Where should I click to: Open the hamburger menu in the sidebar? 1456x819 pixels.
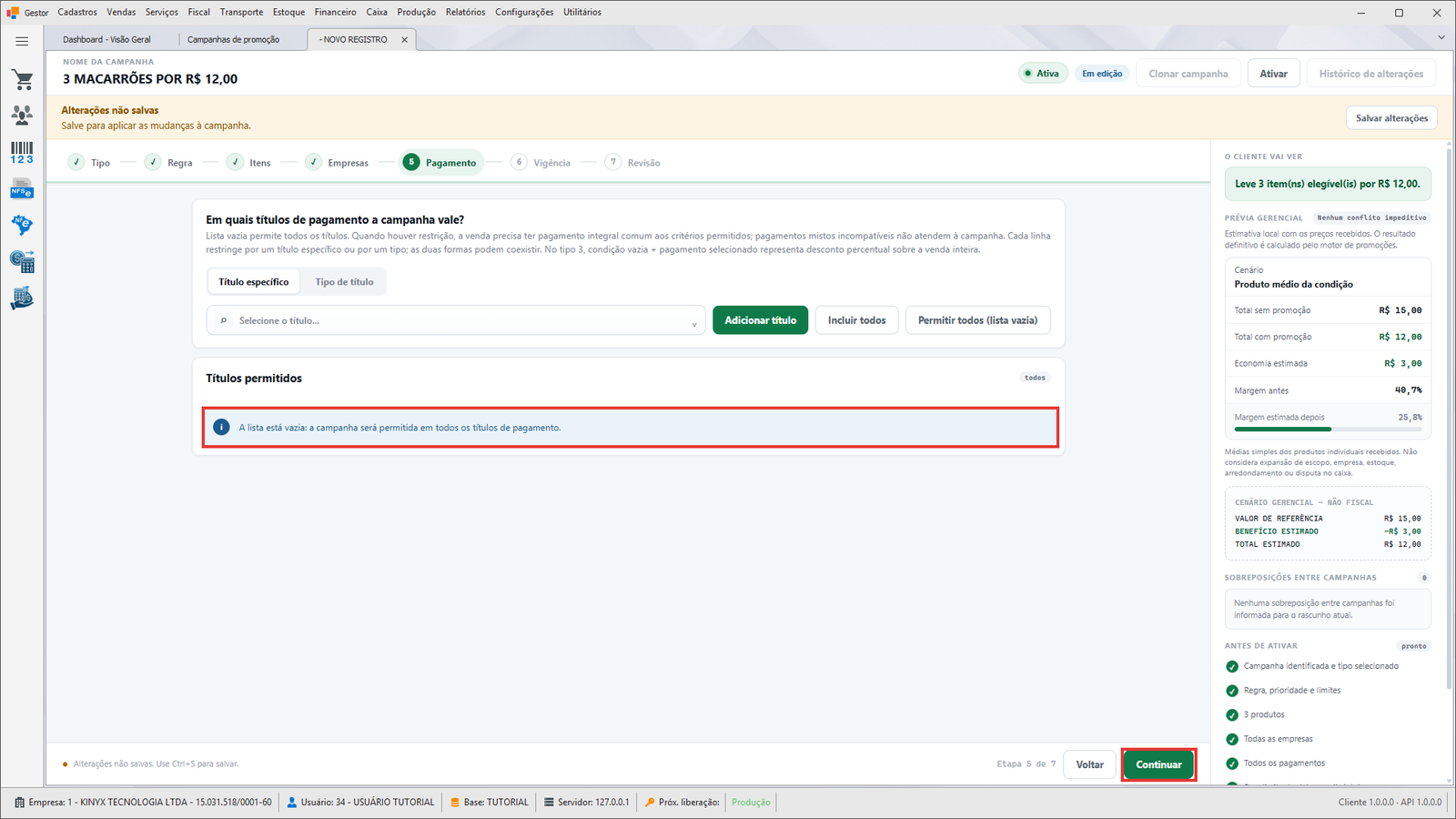[22, 41]
